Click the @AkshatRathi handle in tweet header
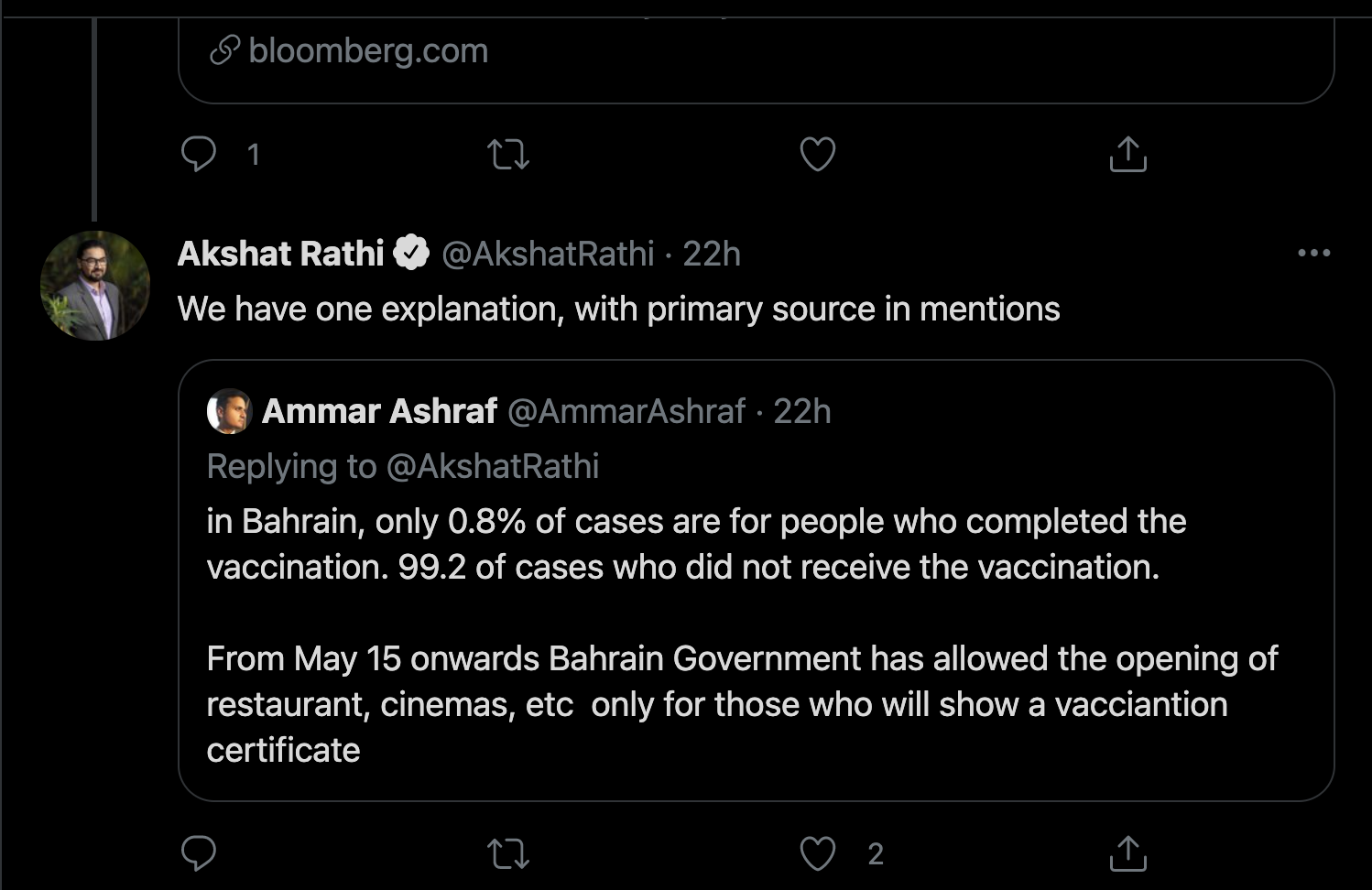Viewport: 1372px width, 890px height. [548, 254]
